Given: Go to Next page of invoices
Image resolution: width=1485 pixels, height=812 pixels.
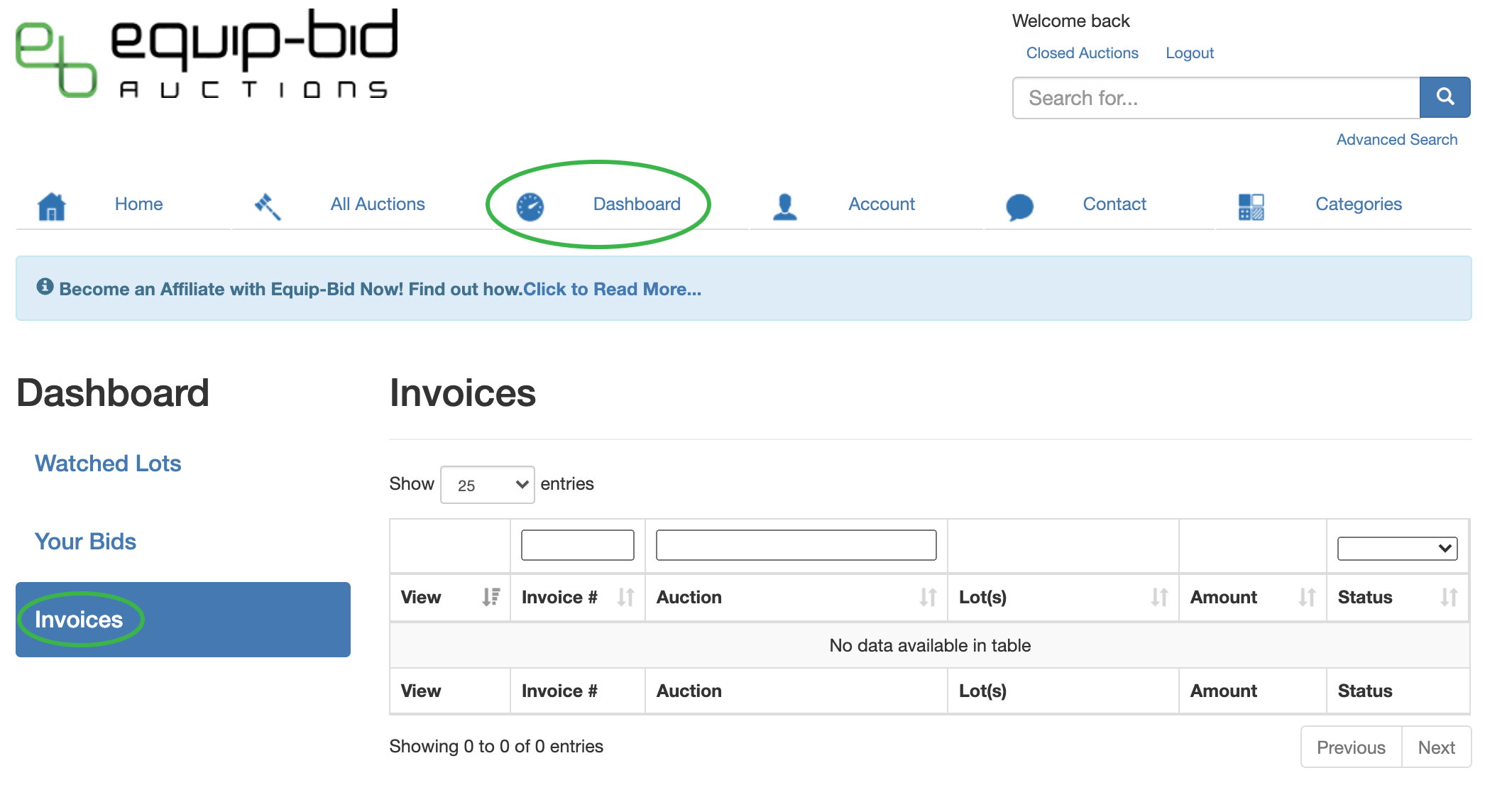Looking at the screenshot, I should (1435, 747).
